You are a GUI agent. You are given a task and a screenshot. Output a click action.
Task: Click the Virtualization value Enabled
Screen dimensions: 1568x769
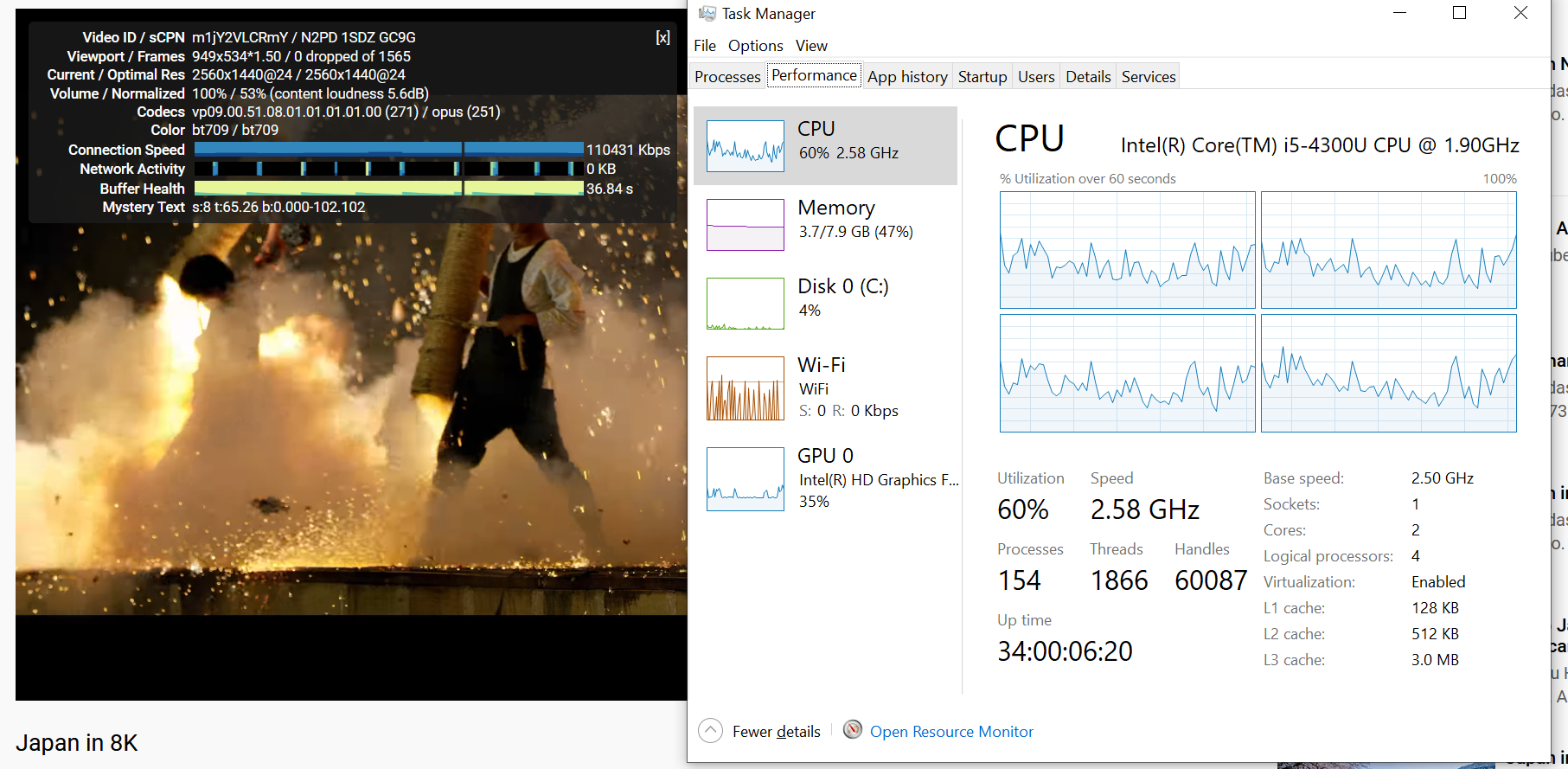pyautogui.click(x=1438, y=582)
